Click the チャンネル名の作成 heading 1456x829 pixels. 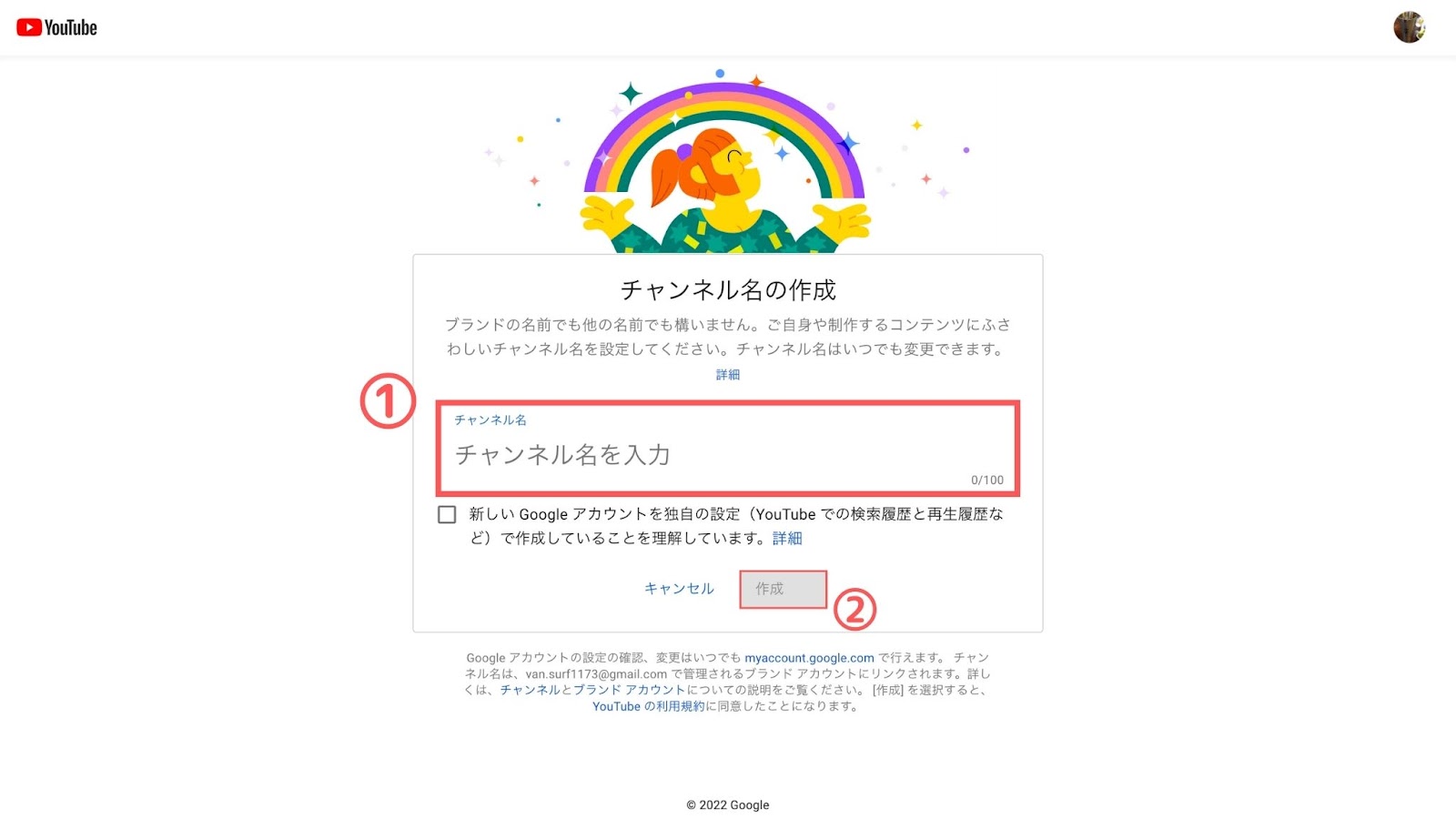728,290
